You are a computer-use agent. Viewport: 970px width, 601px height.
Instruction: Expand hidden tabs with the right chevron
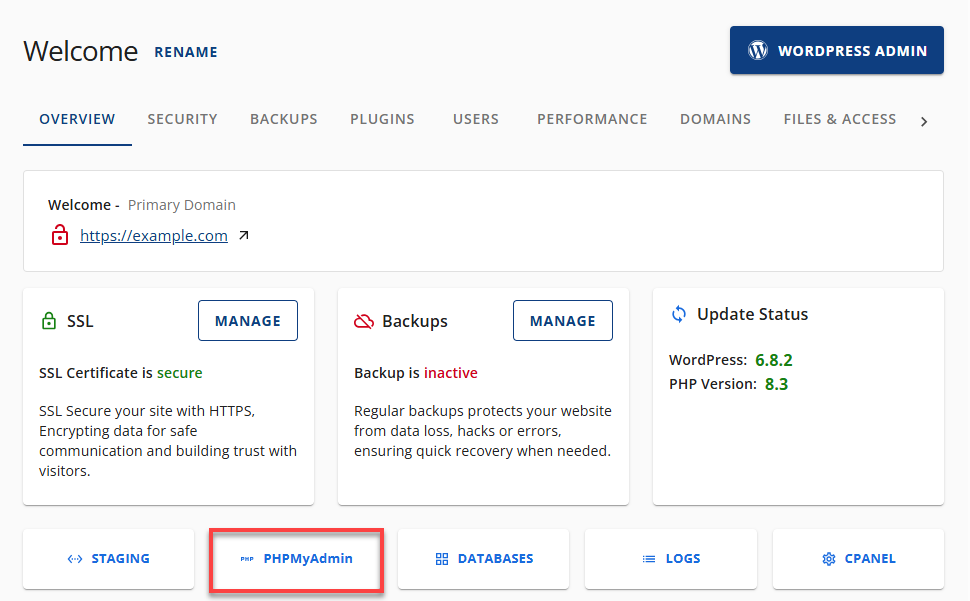pyautogui.click(x=924, y=120)
